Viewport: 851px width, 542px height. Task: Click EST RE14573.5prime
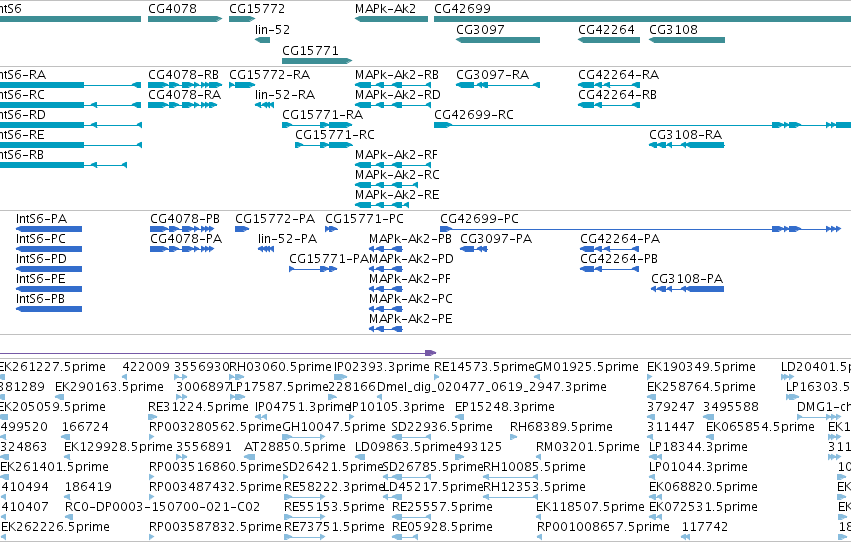tap(485, 367)
